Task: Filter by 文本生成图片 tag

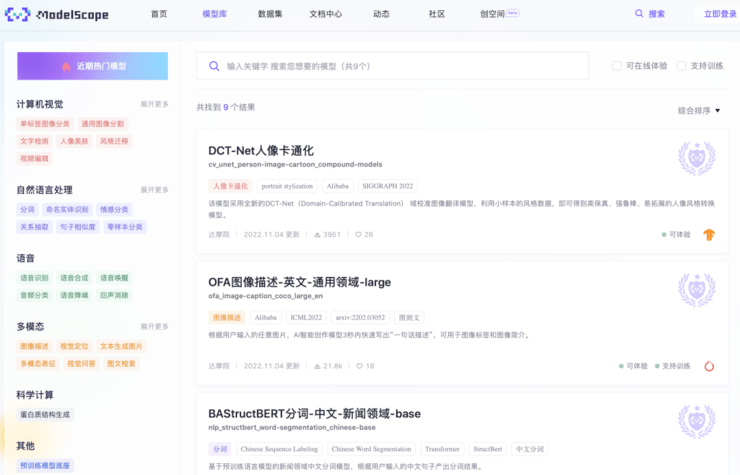Action: point(121,347)
